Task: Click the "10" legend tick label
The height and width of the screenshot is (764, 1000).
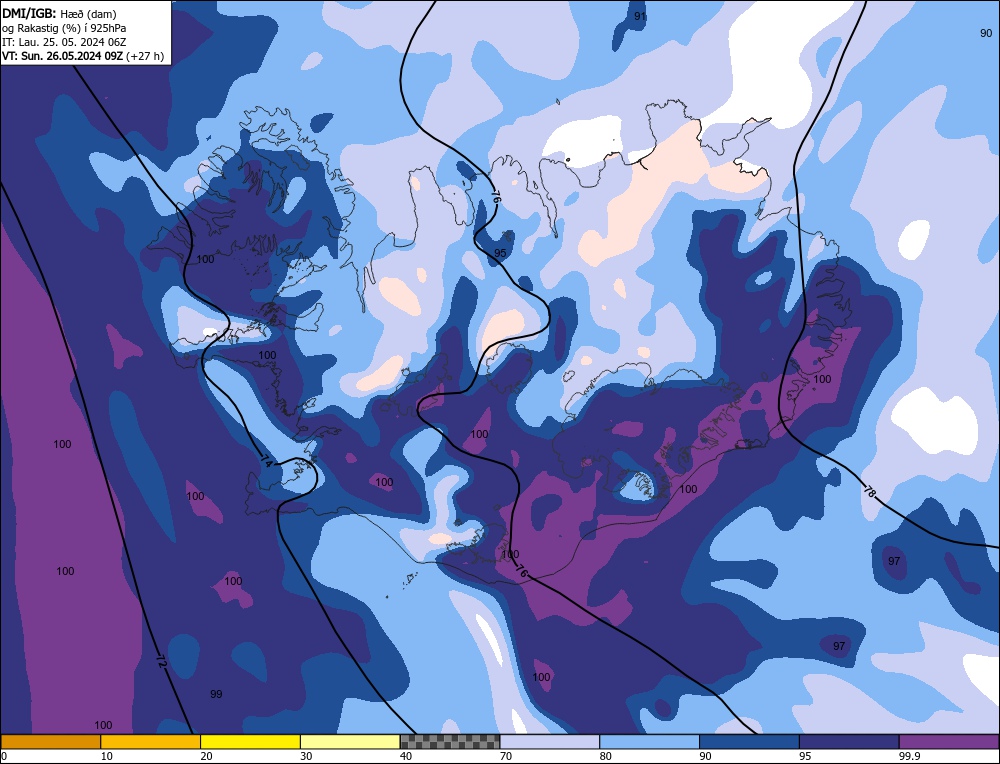Action: (106, 756)
